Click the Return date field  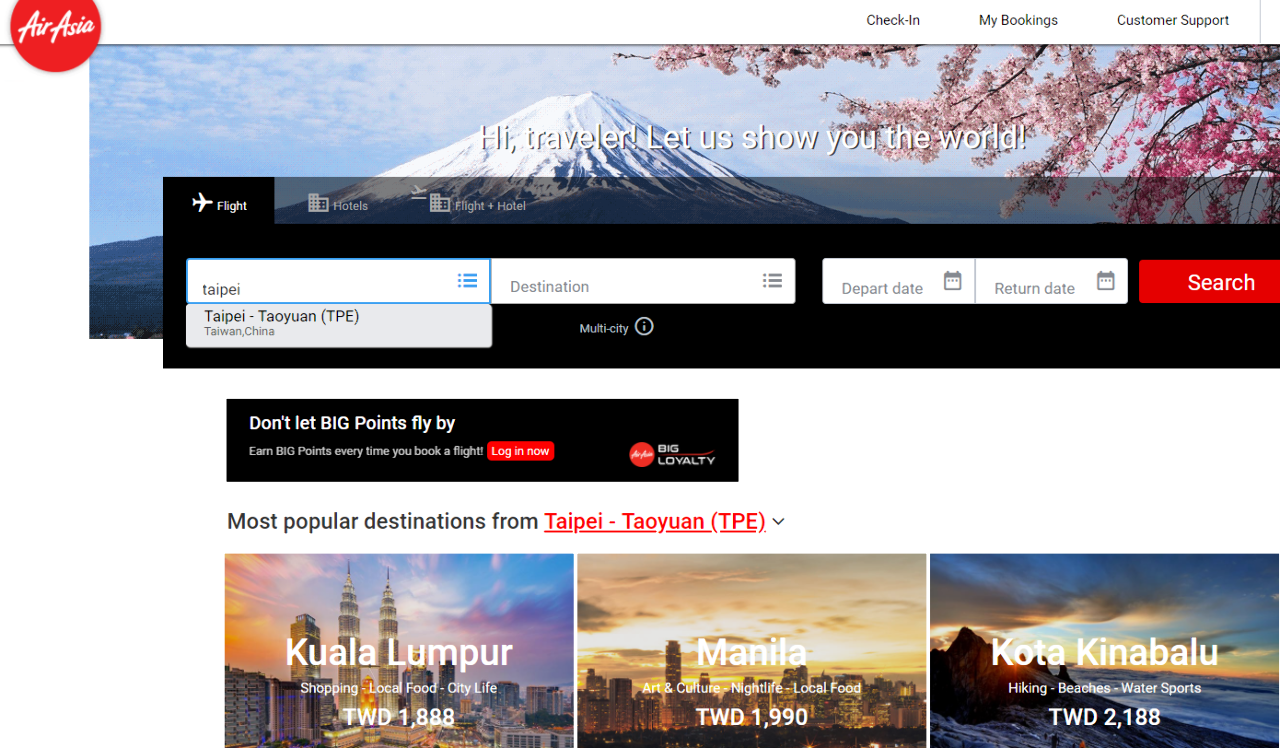coord(1051,282)
